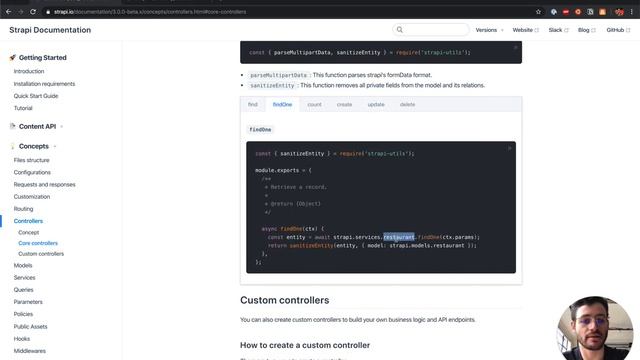The image size is (640, 360).
Task: Open the Versions dropdown
Action: point(489,30)
